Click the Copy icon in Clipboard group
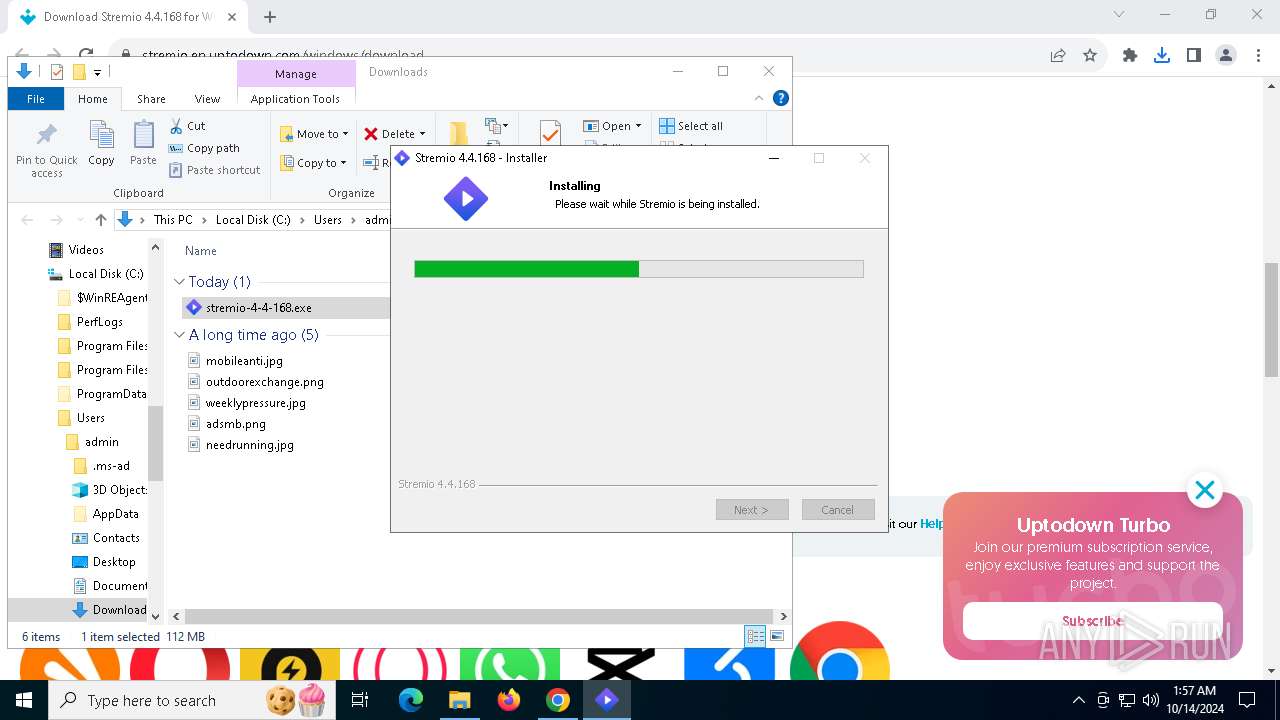This screenshot has width=1280, height=720. [x=101, y=135]
